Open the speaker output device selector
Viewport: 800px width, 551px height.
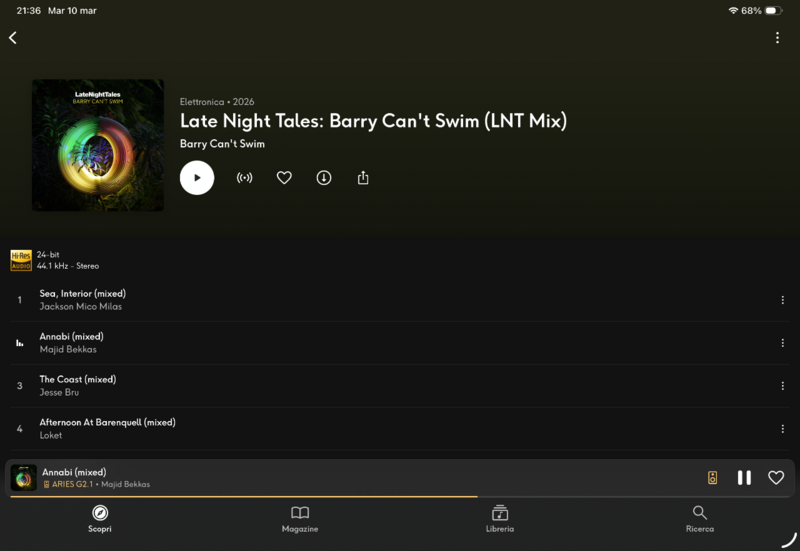[x=712, y=478]
